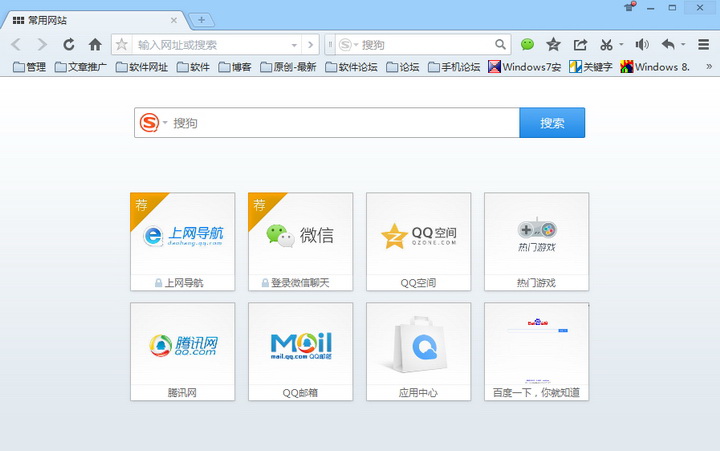Image resolution: width=720 pixels, height=451 pixels.
Task: Click the 百度一下 page thumbnail
Action: tap(536, 351)
